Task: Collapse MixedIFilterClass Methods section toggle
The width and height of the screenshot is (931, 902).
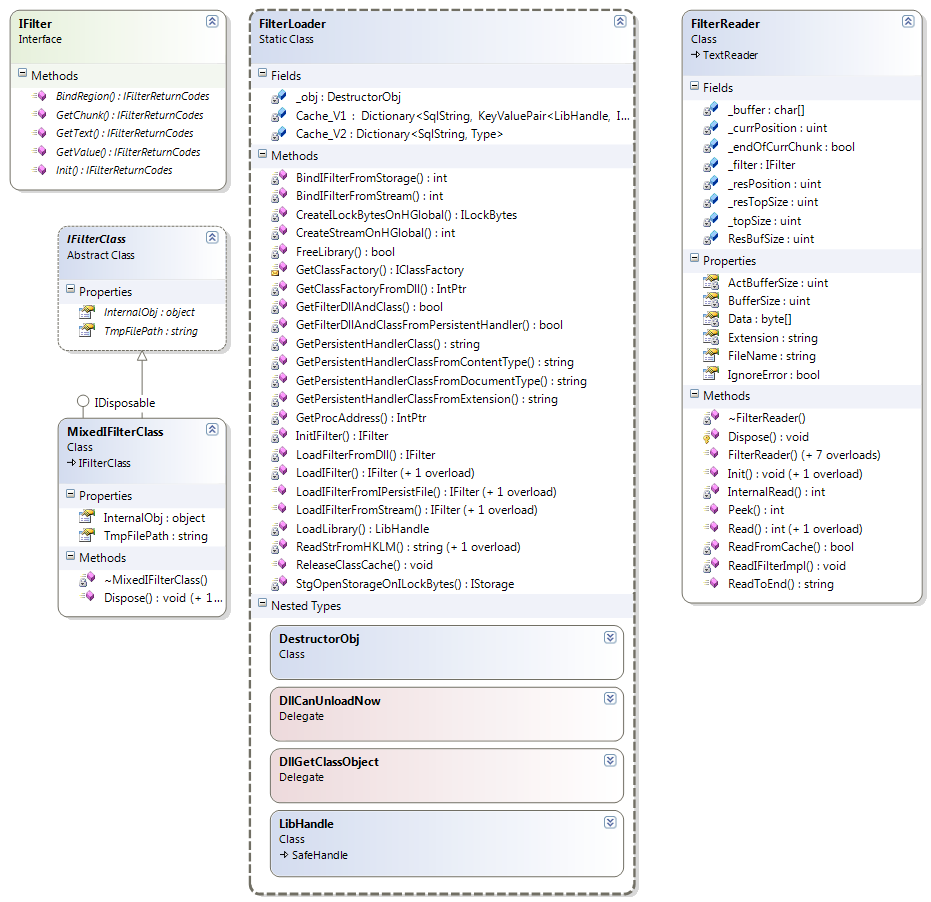Action: 71,556
